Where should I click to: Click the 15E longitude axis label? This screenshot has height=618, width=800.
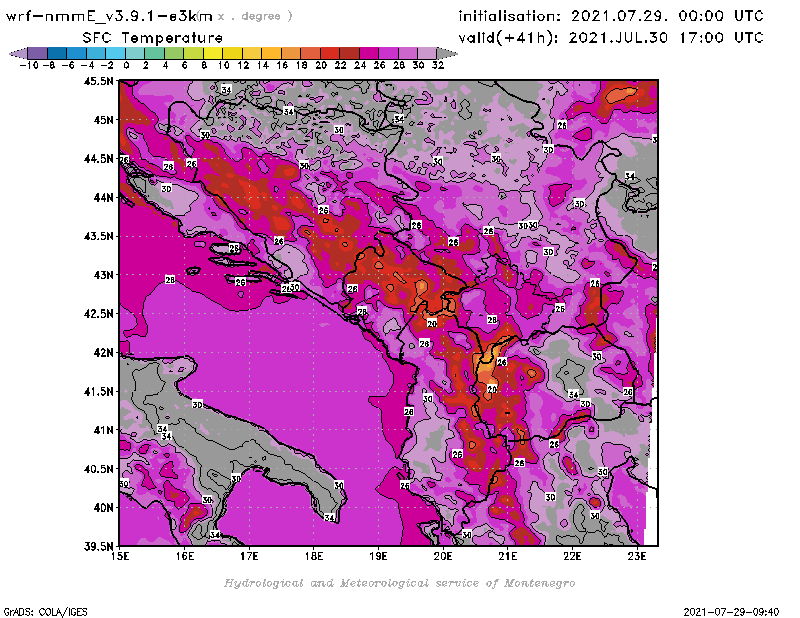coord(120,556)
